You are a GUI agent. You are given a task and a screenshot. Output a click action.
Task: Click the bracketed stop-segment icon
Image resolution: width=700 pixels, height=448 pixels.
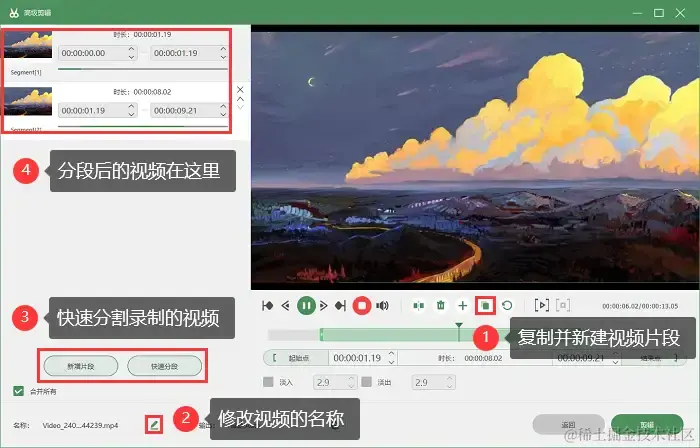click(563, 306)
